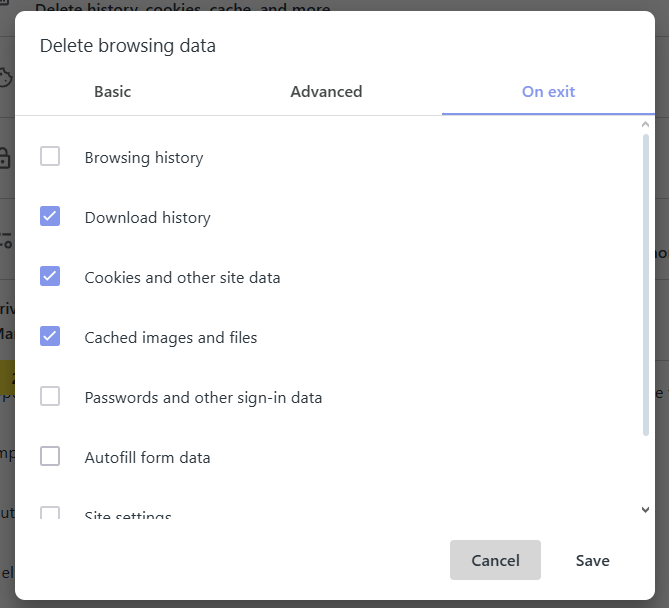Enable the Browsing history checkbox
669x608 pixels.
[50, 157]
